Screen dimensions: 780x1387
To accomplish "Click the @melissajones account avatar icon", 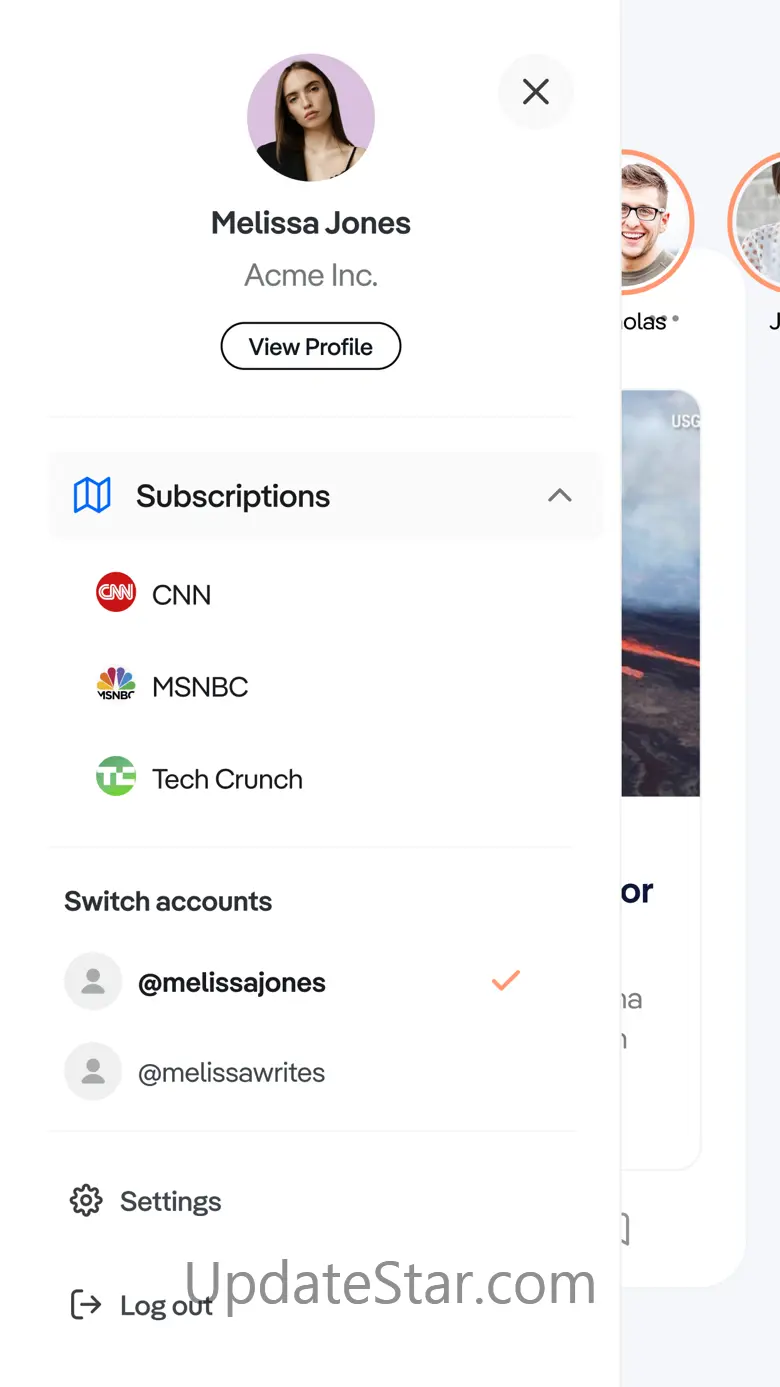I will click(93, 981).
